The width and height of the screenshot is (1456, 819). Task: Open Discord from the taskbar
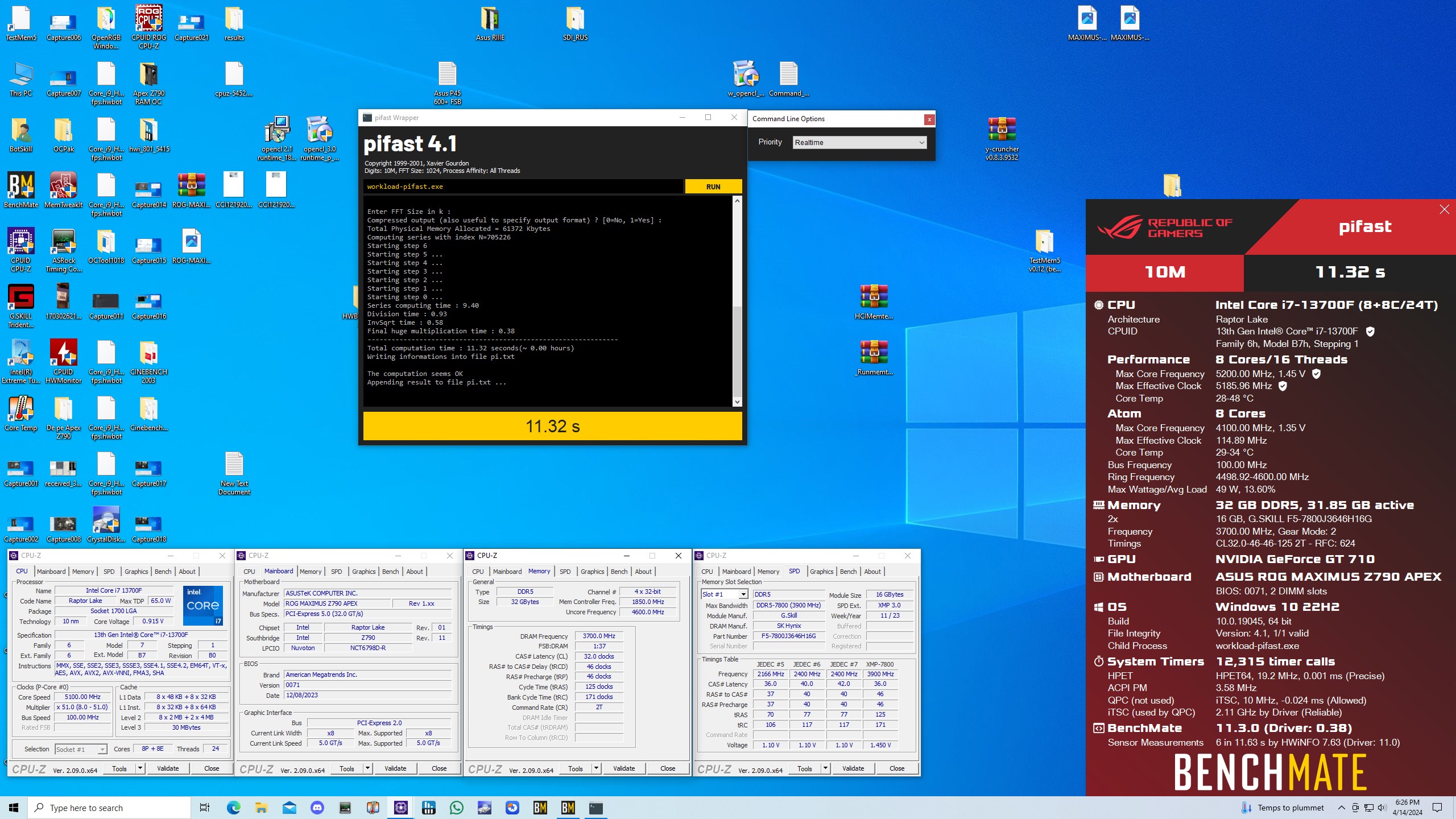pyautogui.click(x=317, y=808)
